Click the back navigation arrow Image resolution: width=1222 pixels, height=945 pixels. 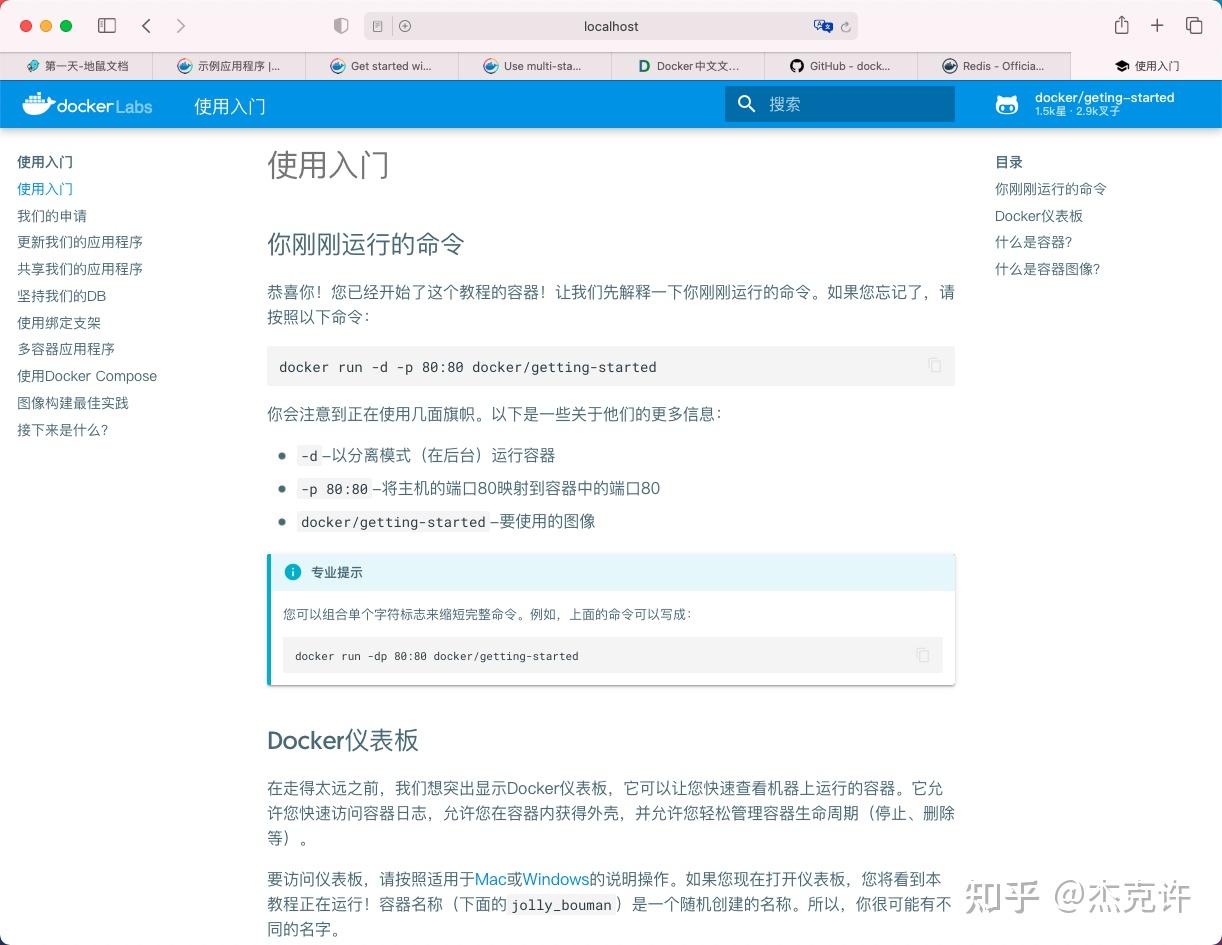[x=147, y=26]
